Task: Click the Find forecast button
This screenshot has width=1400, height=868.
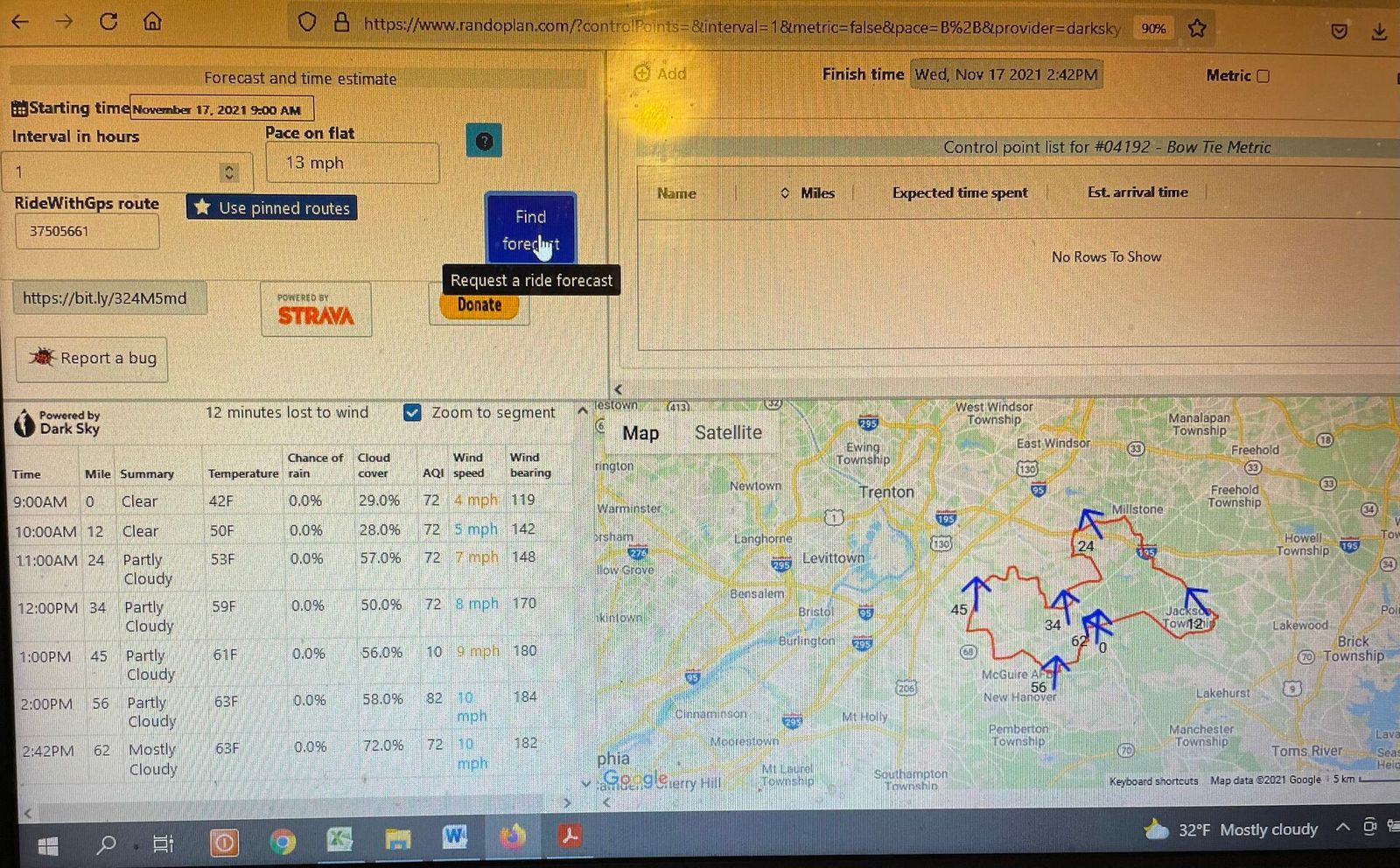Action: coord(530,229)
